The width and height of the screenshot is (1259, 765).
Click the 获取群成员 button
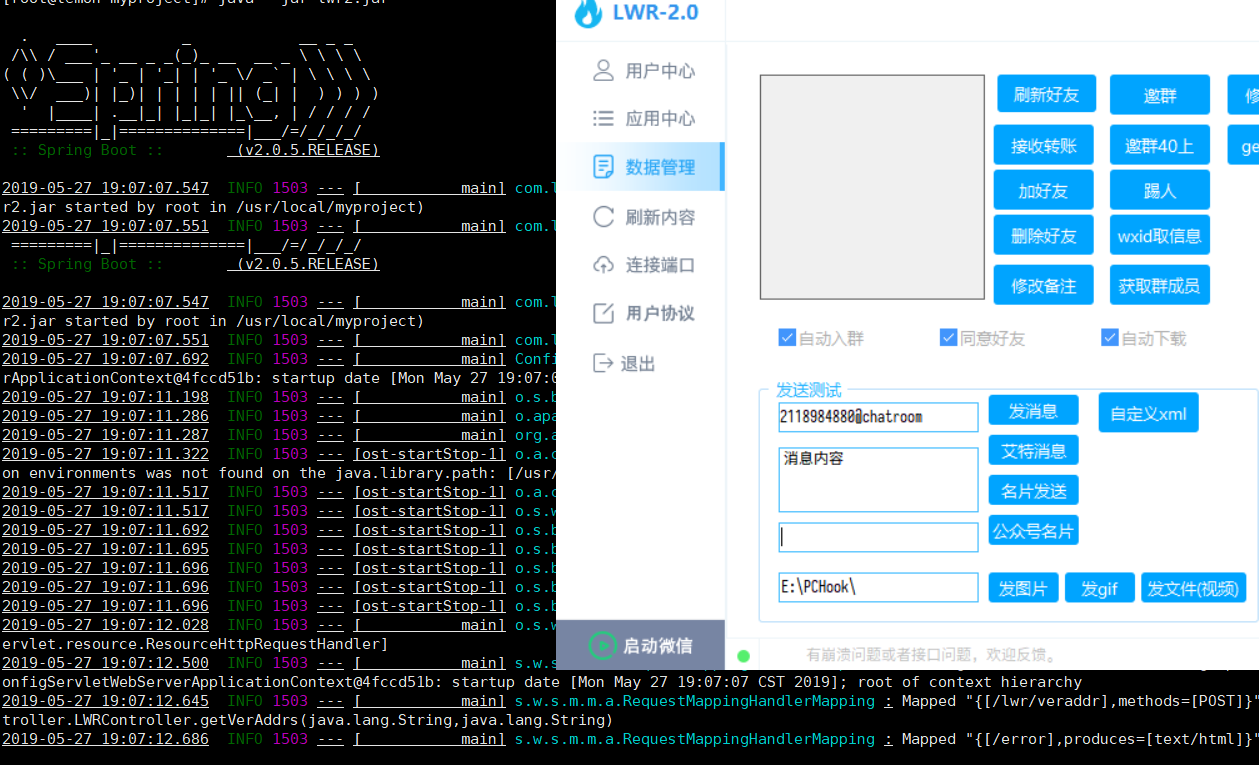(x=1160, y=285)
